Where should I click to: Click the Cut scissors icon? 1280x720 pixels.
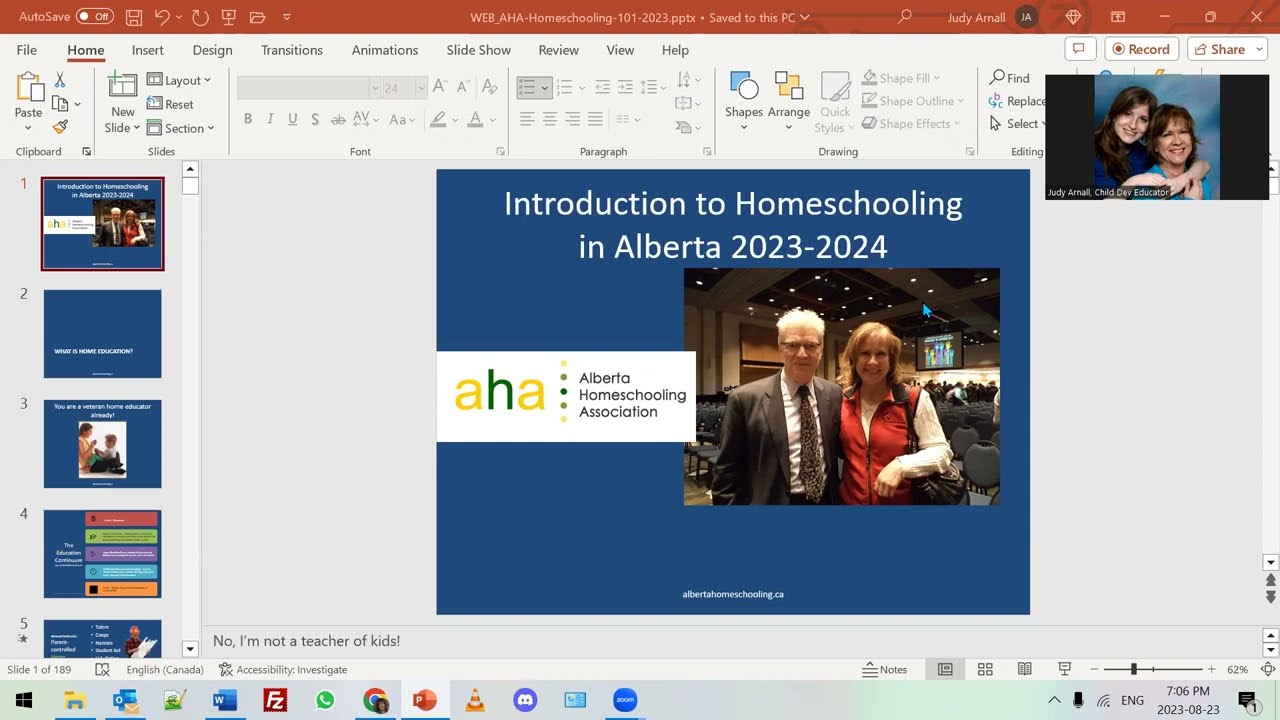pyautogui.click(x=60, y=80)
